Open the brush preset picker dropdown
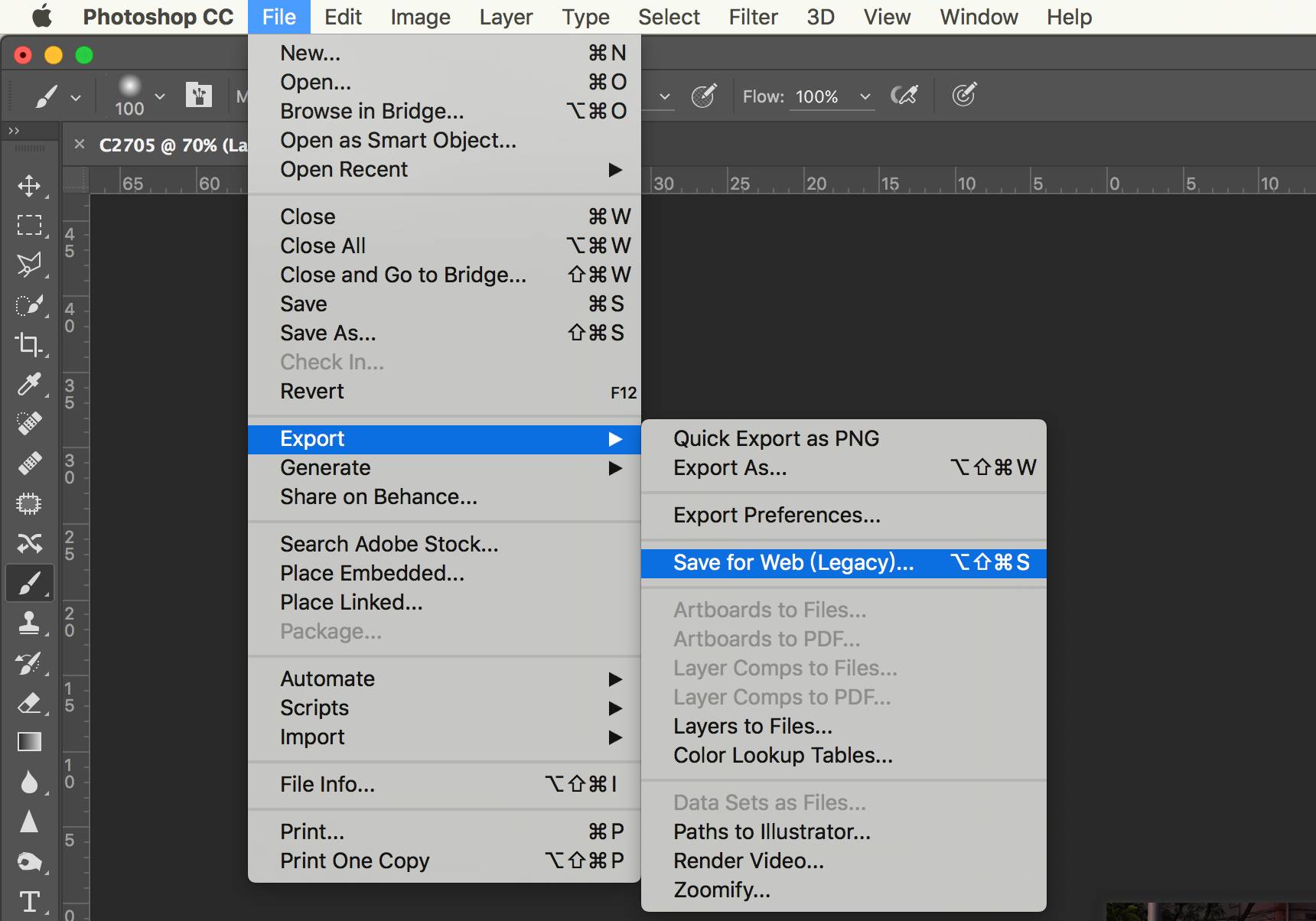The height and width of the screenshot is (921, 1316). (160, 96)
